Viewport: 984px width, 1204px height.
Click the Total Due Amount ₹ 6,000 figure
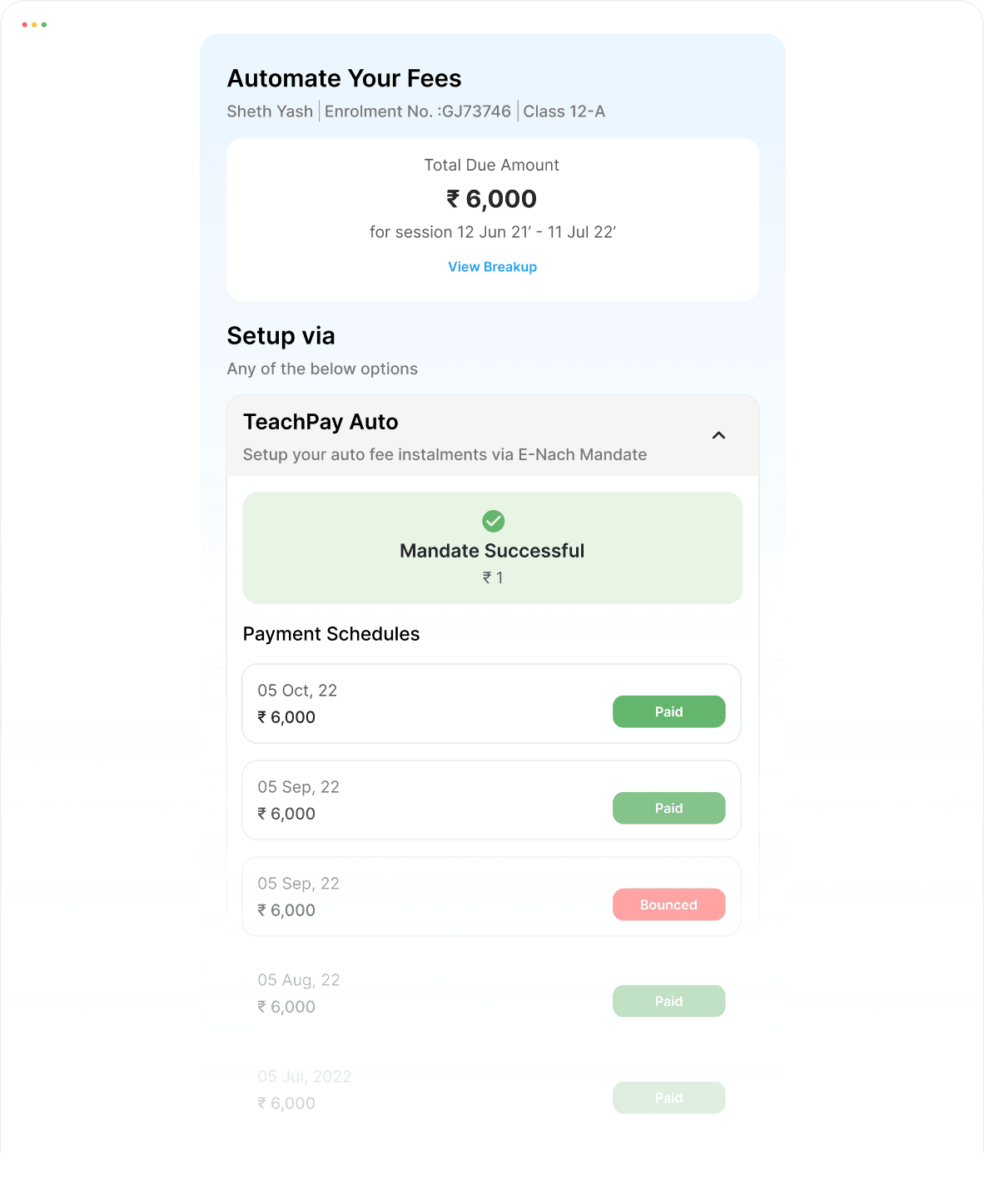(x=492, y=199)
